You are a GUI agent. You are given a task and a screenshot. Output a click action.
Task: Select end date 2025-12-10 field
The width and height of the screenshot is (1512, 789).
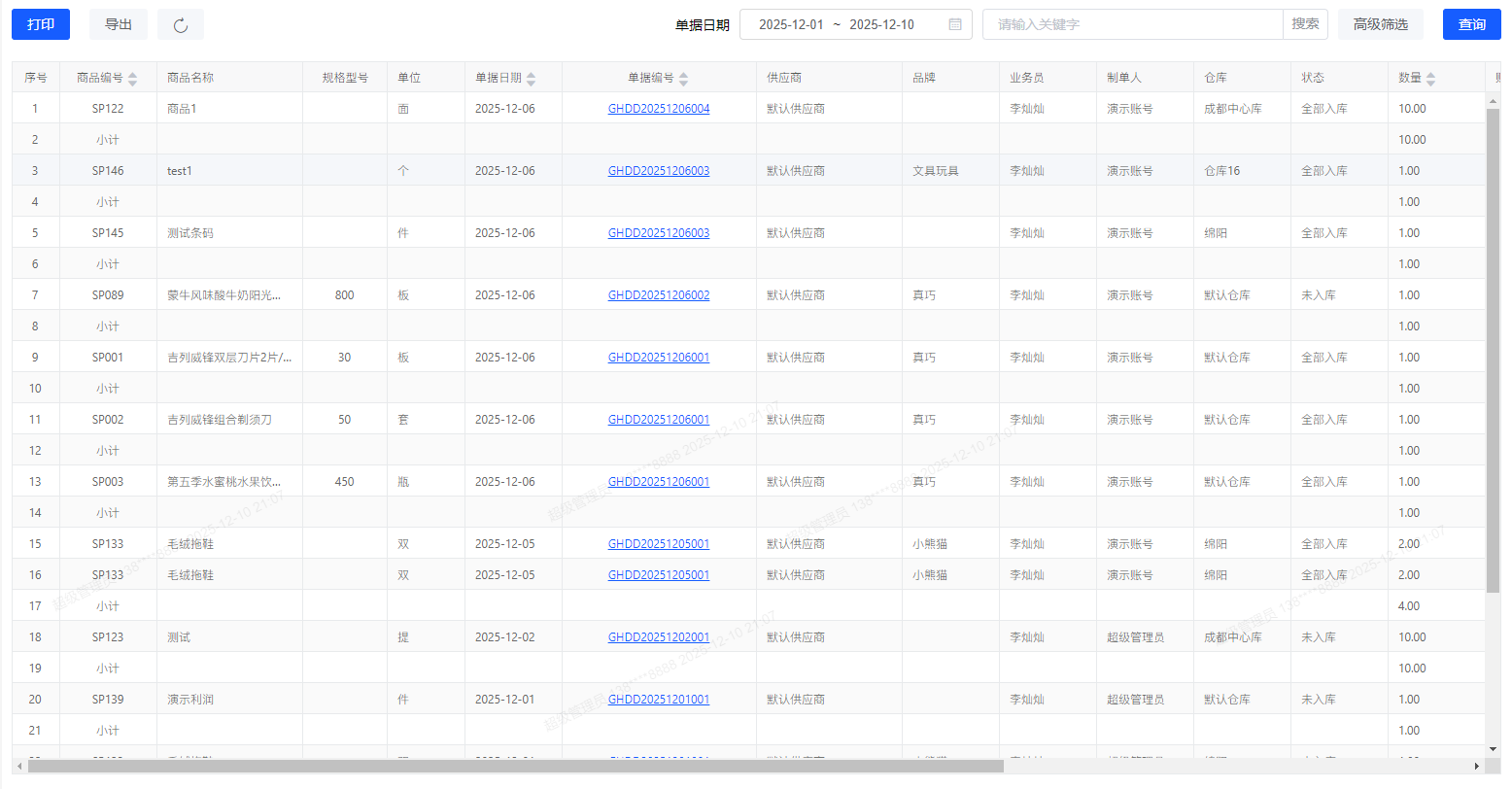[x=881, y=25]
